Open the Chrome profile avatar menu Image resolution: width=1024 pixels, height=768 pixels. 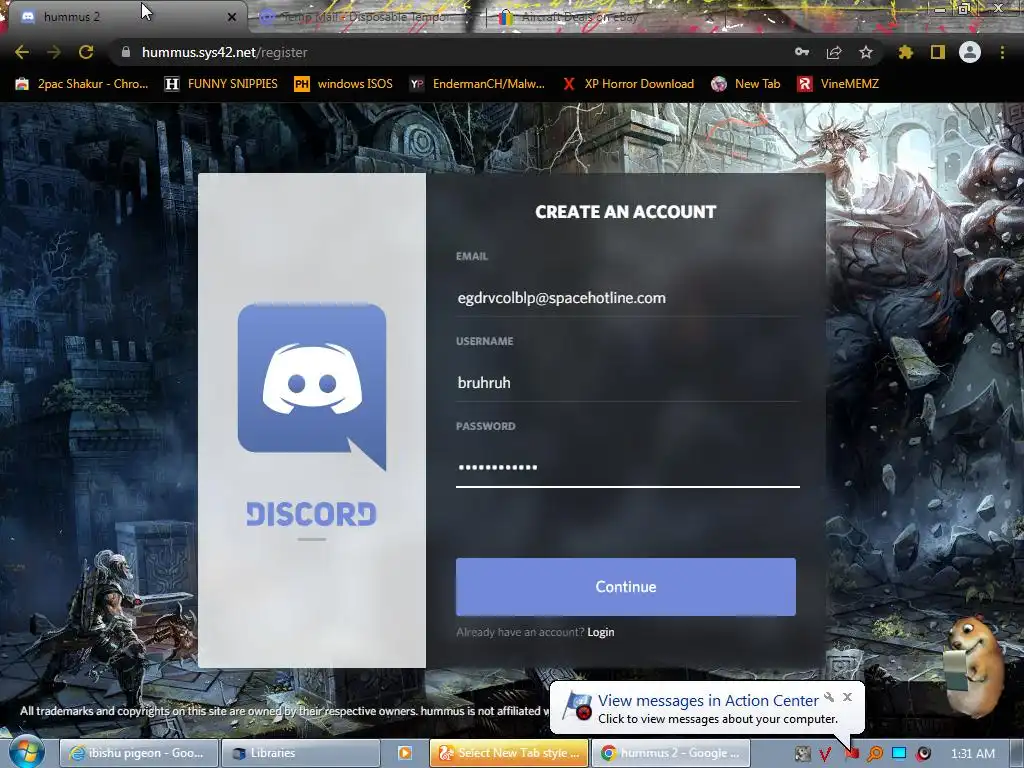pos(970,52)
